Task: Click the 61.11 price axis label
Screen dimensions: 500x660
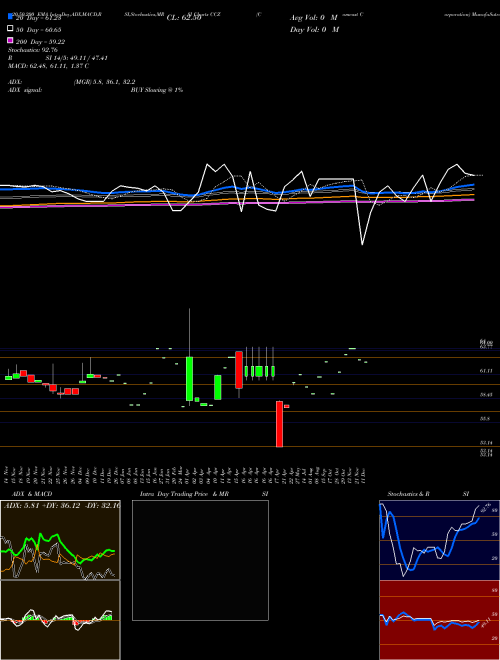Action: (x=486, y=370)
